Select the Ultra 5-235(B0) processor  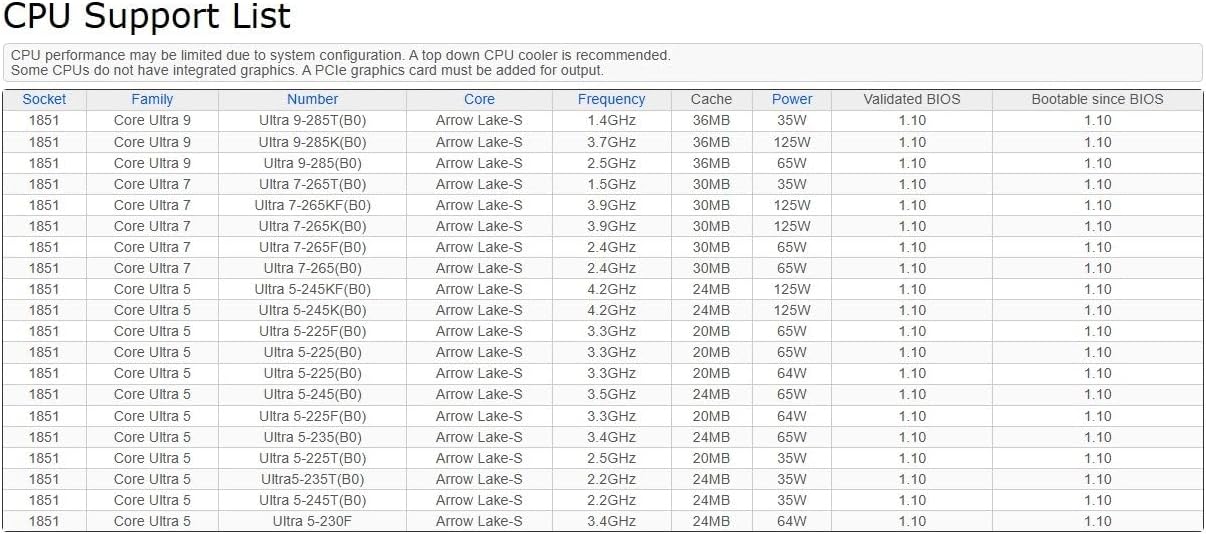[x=312, y=437]
